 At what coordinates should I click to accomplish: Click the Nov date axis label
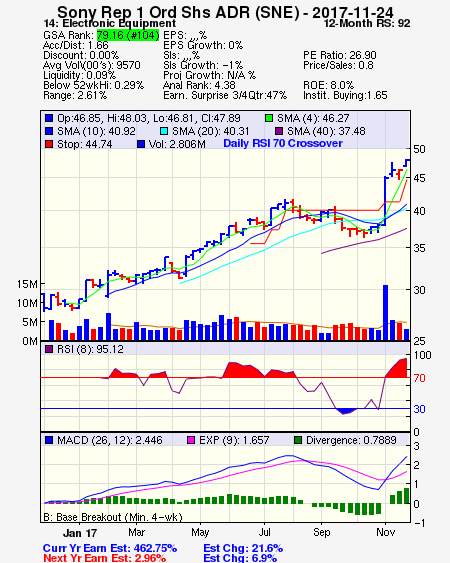[x=385, y=532]
